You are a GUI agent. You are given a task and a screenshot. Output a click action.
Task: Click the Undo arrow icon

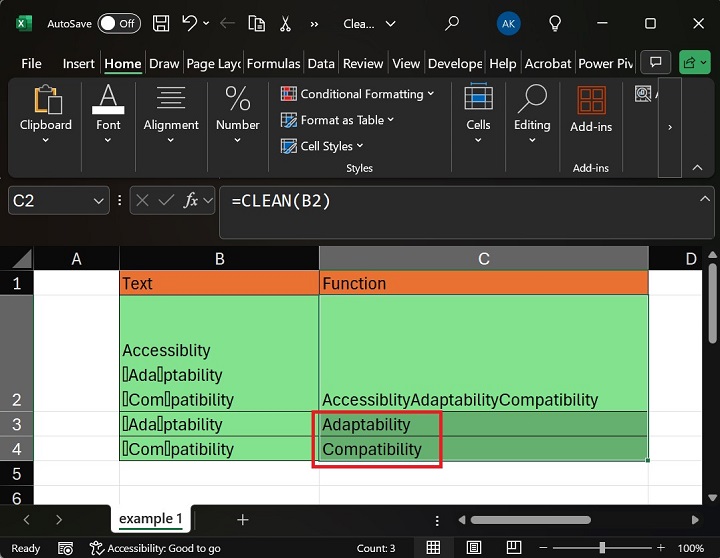tap(190, 23)
